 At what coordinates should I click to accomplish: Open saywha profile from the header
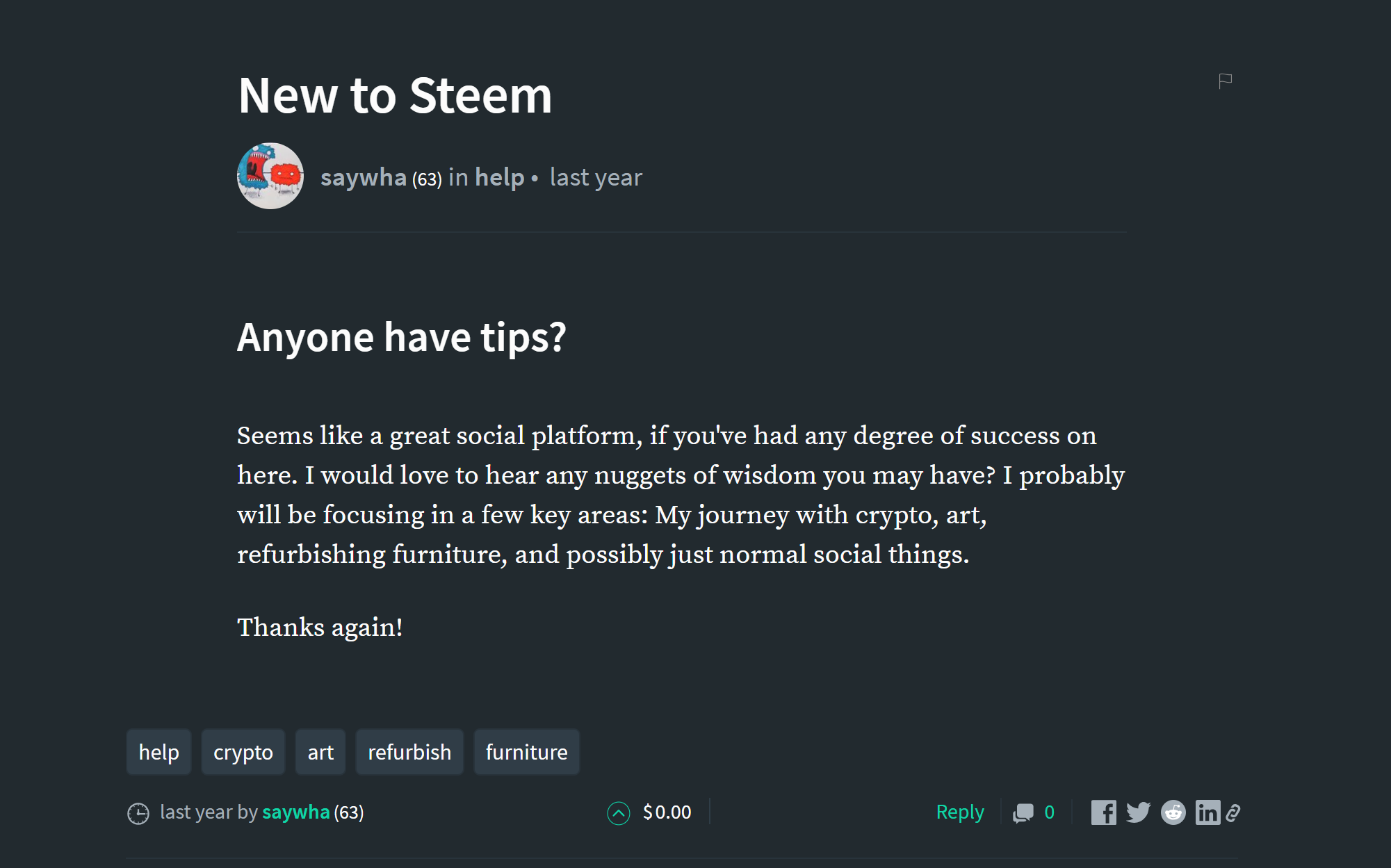click(364, 177)
